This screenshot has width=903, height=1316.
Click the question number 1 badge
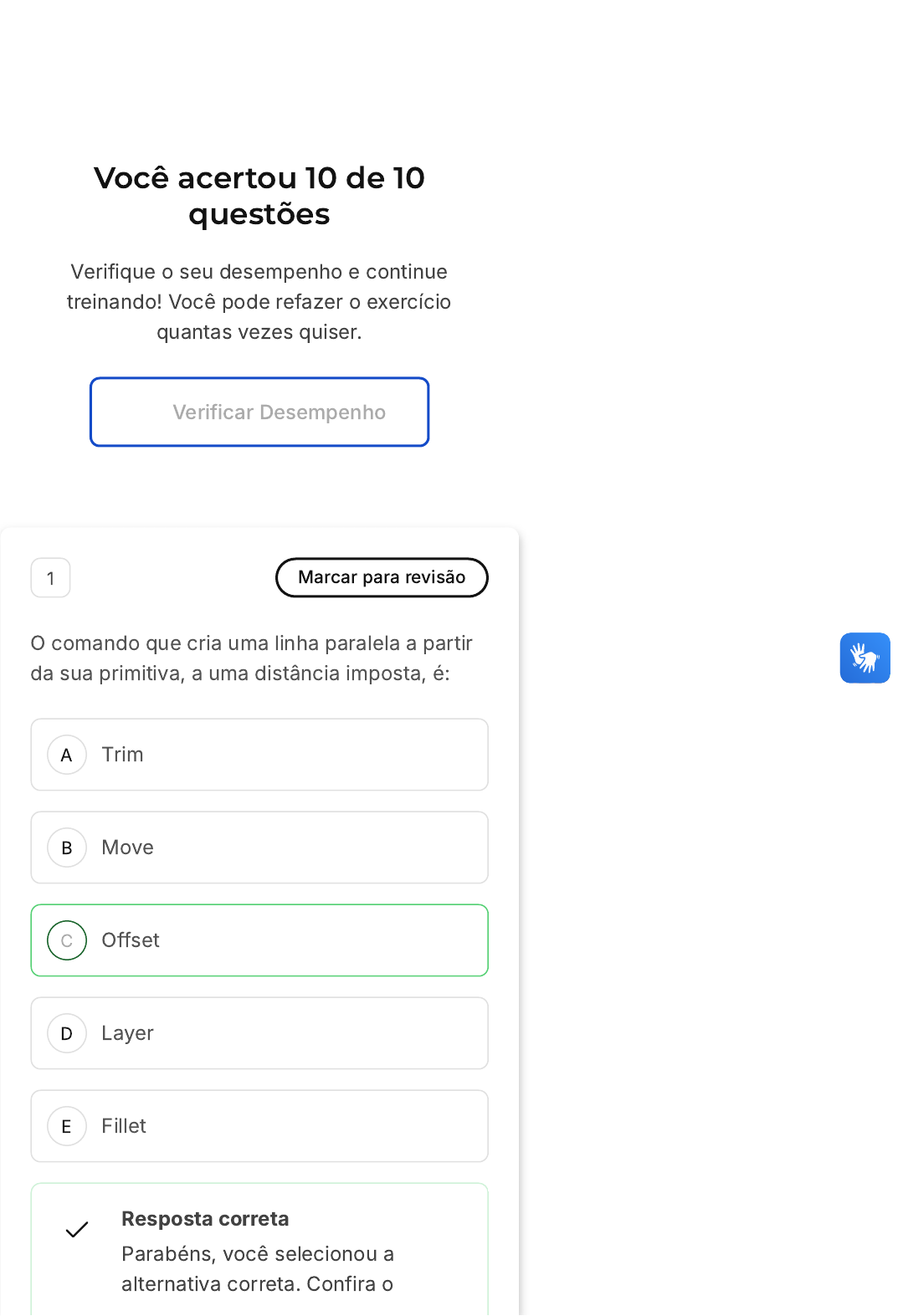click(x=50, y=578)
